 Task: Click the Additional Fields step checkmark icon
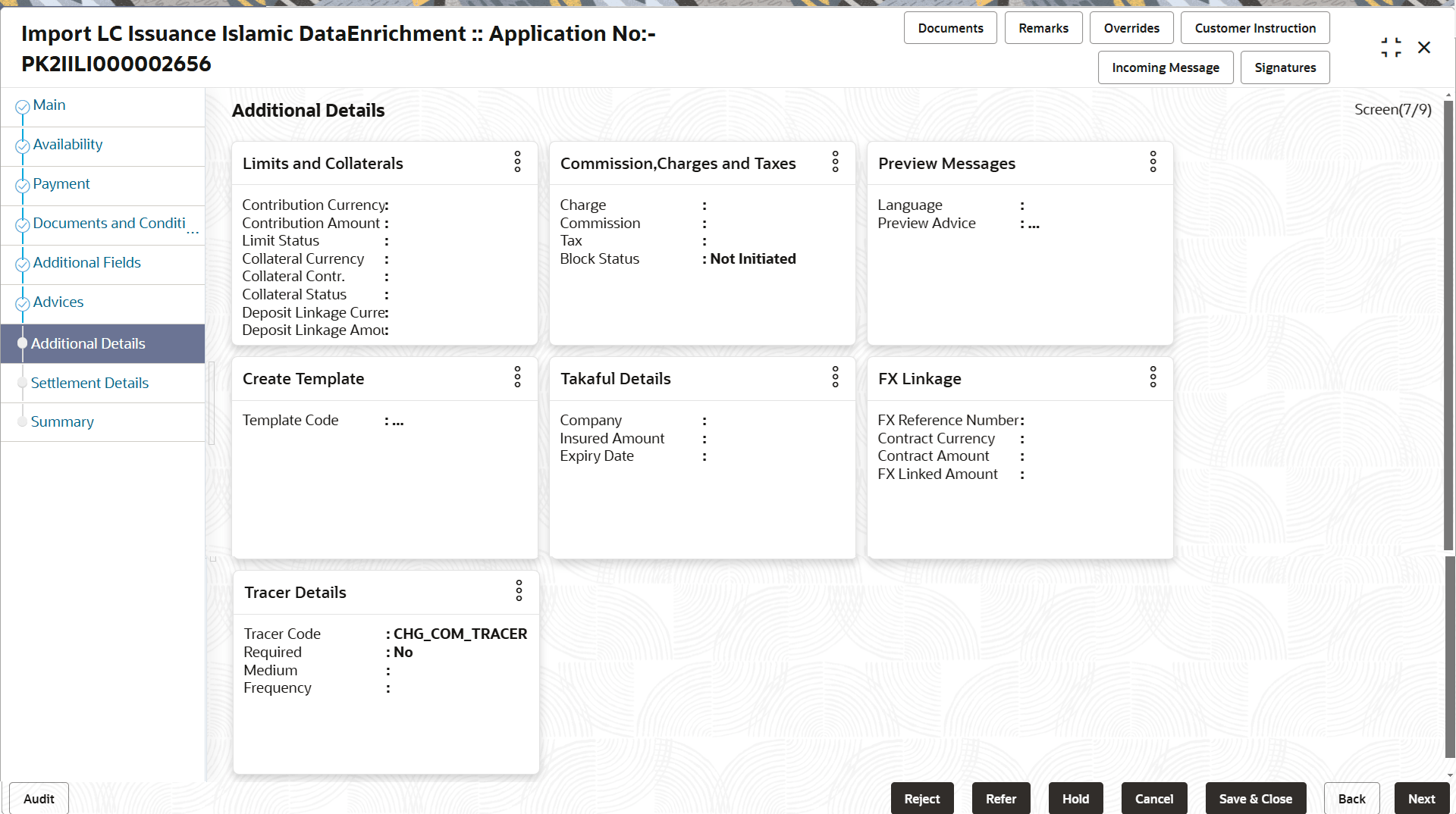(x=23, y=265)
